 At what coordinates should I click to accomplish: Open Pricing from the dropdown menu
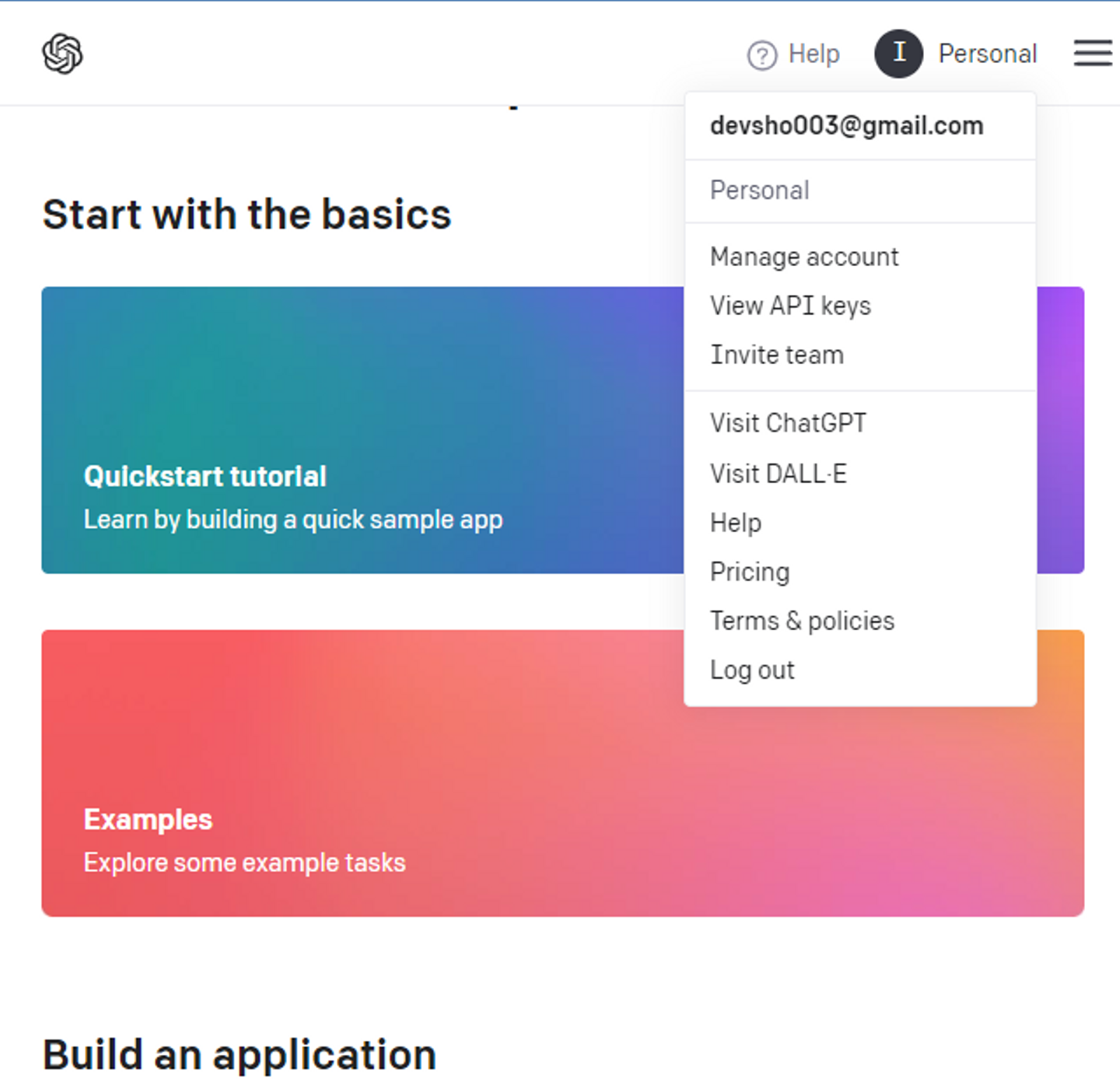(750, 572)
